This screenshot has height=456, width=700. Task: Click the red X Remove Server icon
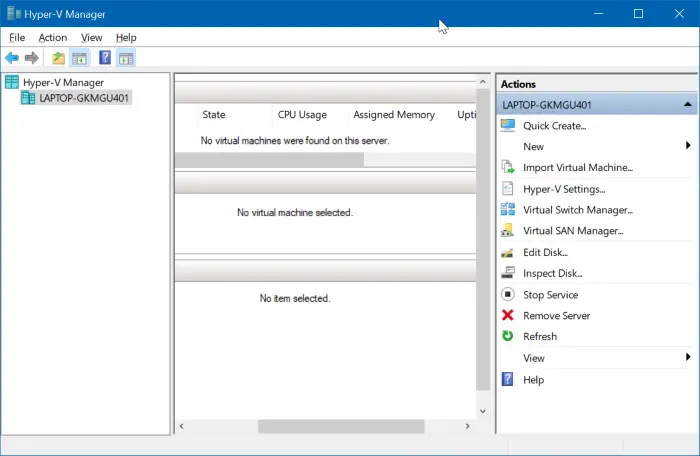coord(508,315)
